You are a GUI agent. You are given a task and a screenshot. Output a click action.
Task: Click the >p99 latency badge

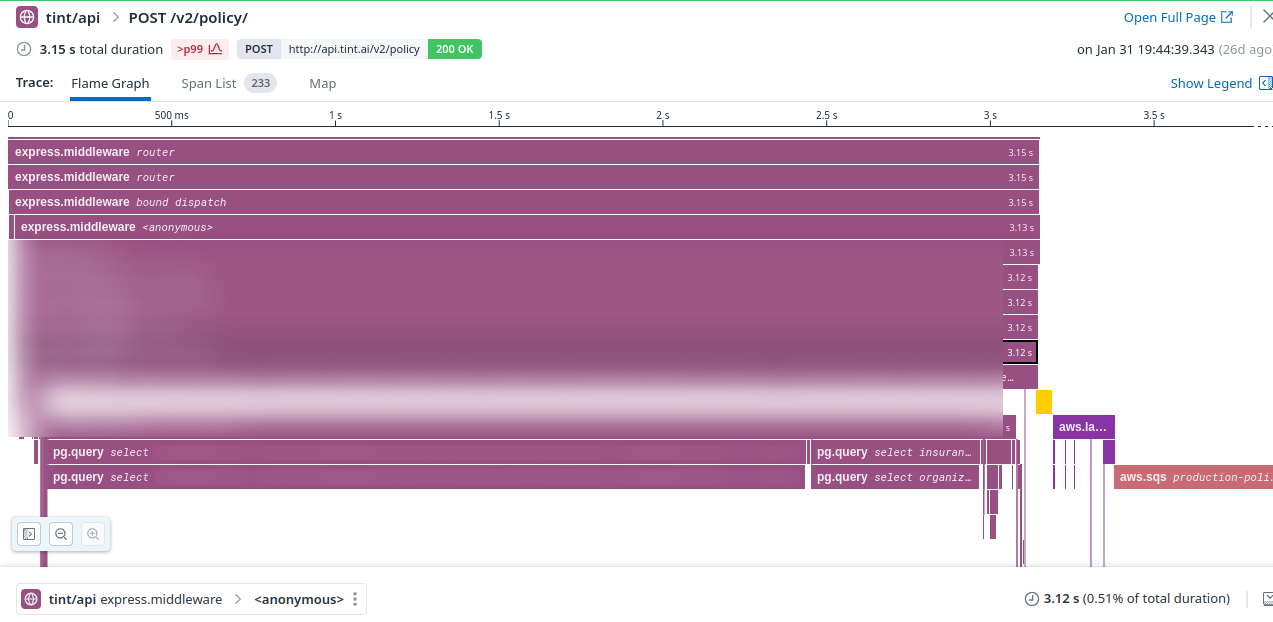pyautogui.click(x=200, y=49)
